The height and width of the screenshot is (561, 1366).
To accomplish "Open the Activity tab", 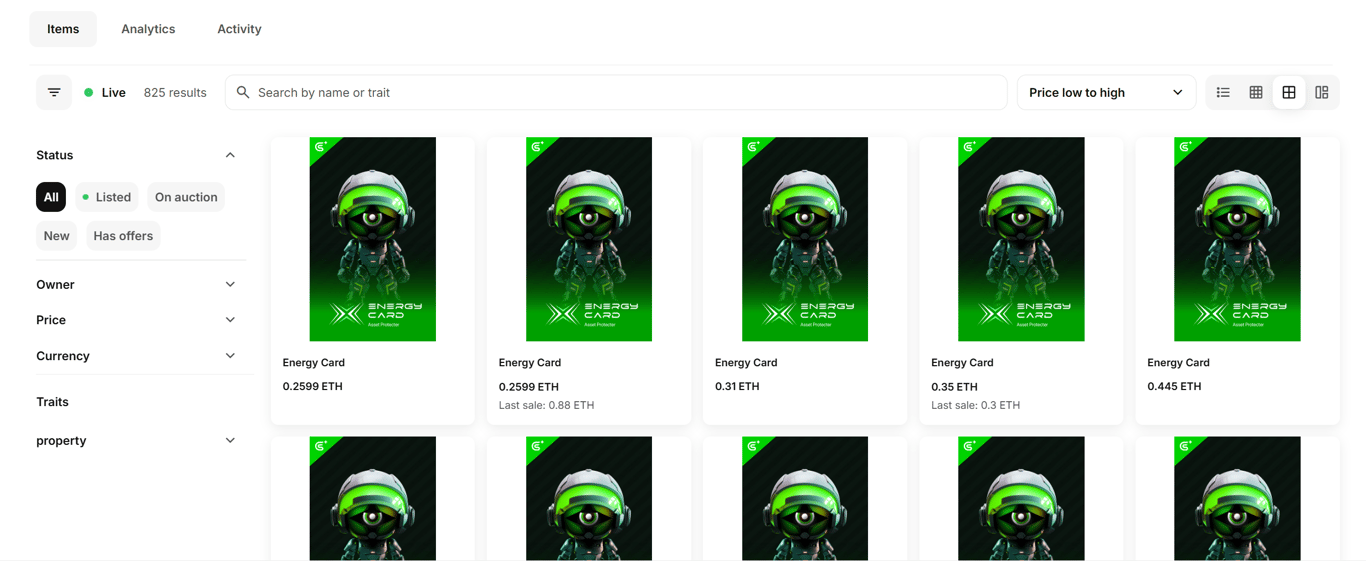I will 239,29.
